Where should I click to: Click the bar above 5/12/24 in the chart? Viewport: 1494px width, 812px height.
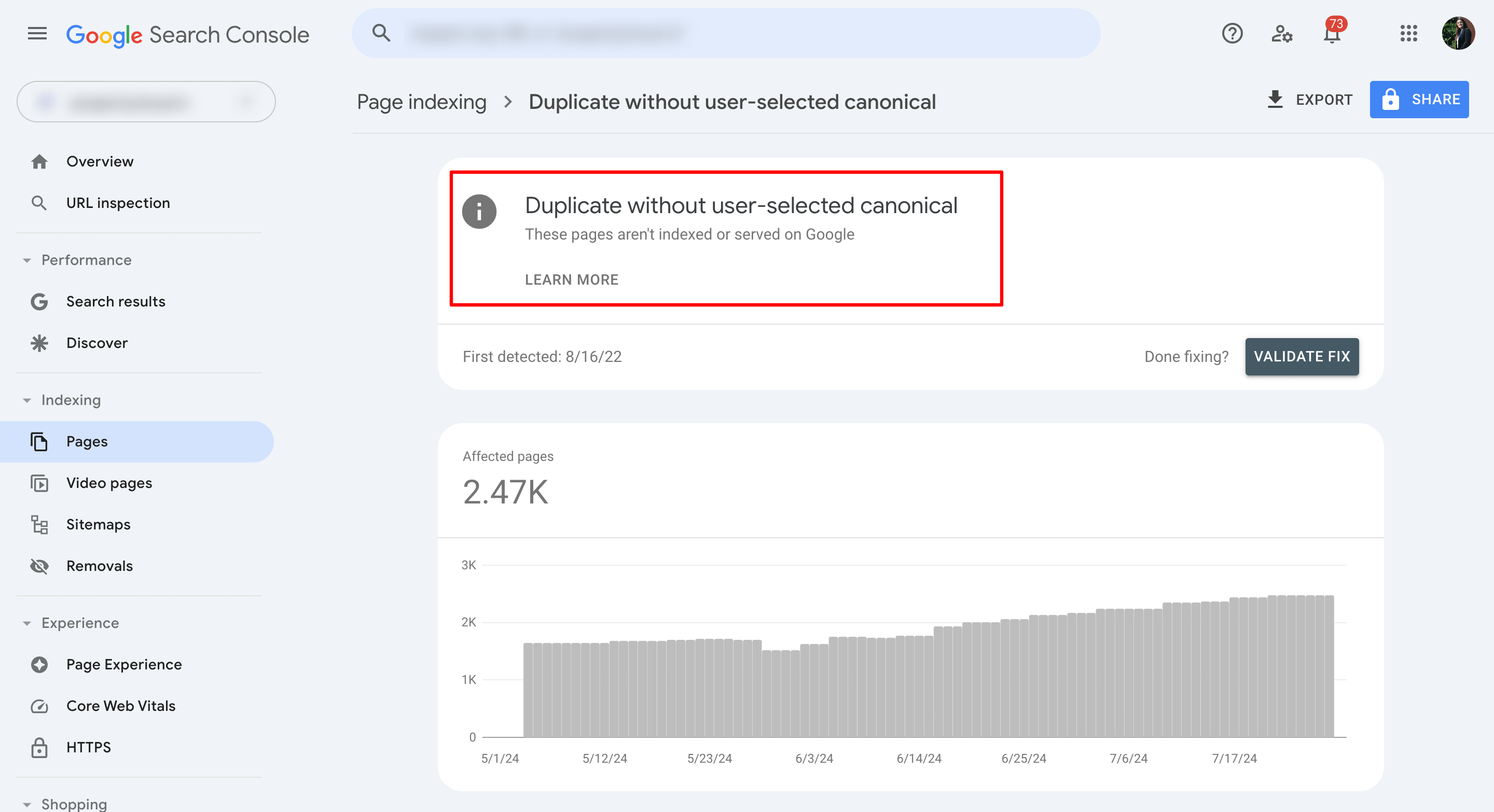(604, 690)
